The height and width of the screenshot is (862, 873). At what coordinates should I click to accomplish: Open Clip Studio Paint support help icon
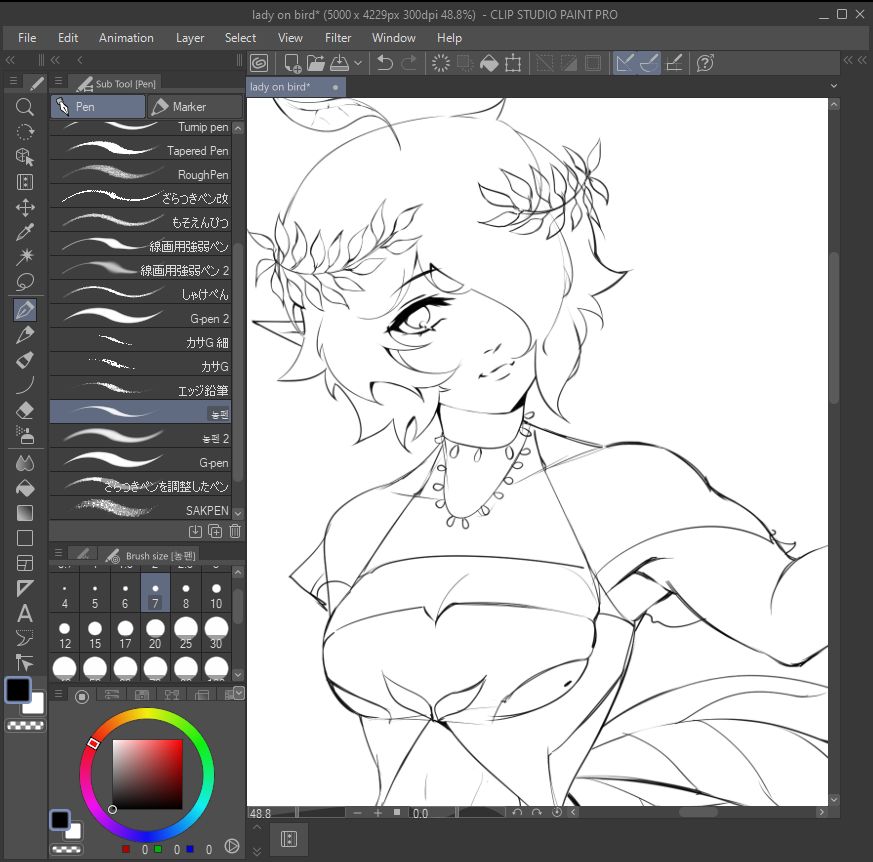tap(705, 63)
